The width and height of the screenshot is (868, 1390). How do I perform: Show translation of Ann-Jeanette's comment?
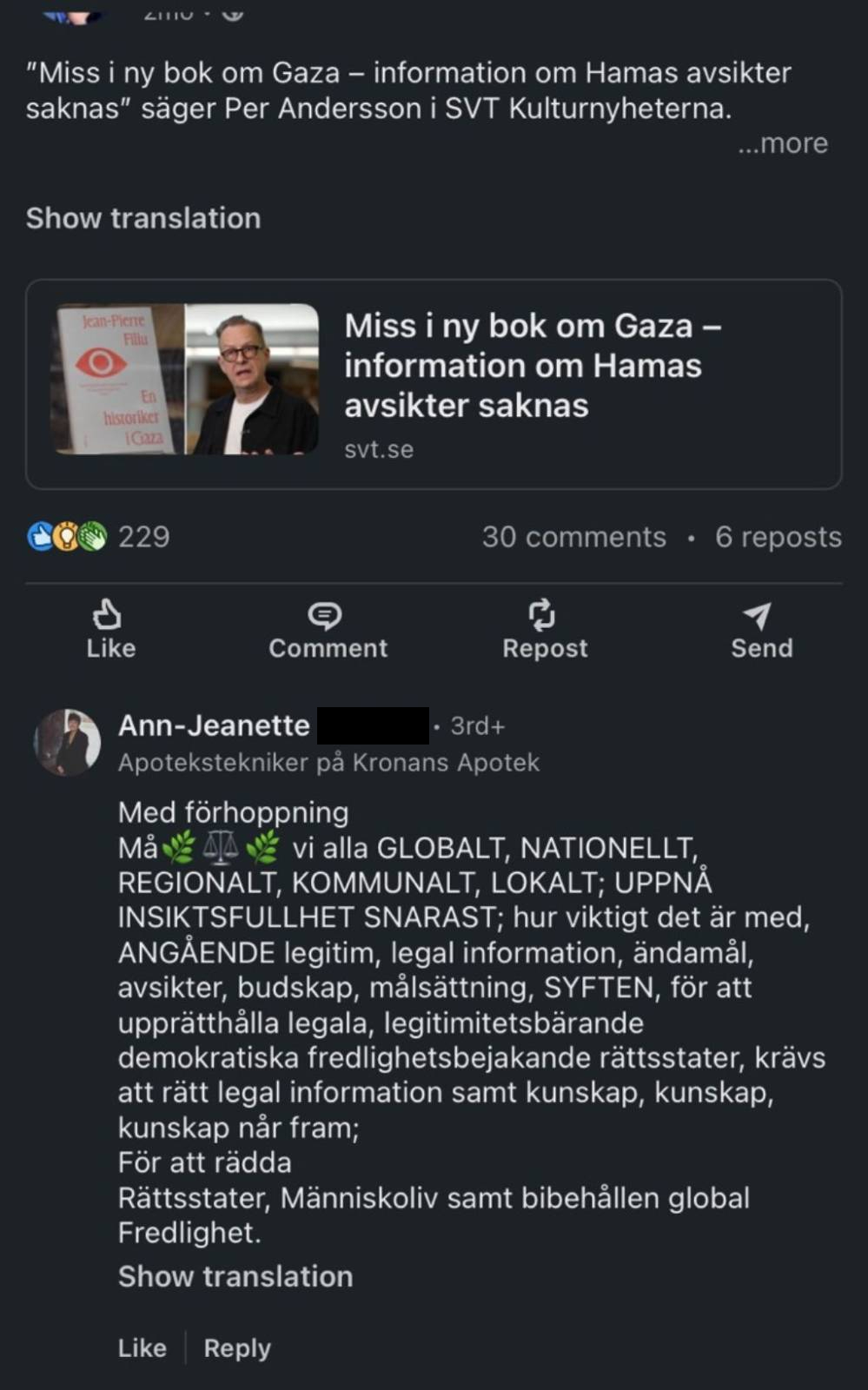click(x=235, y=1276)
